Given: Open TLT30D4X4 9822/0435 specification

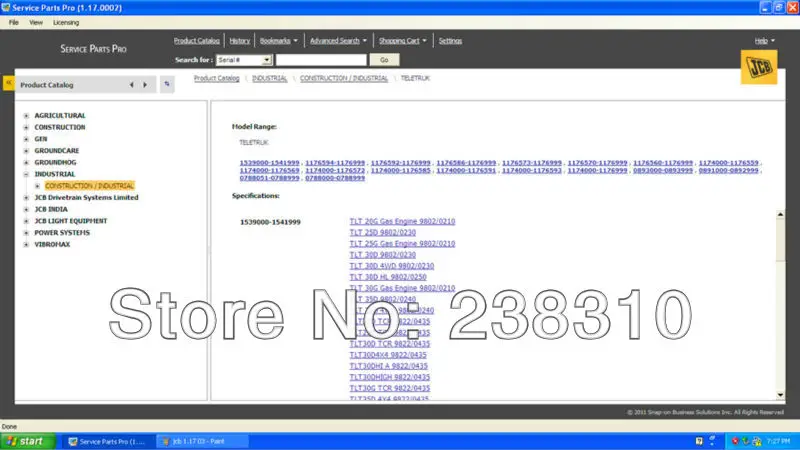Looking at the screenshot, I should pyautogui.click(x=388, y=355).
